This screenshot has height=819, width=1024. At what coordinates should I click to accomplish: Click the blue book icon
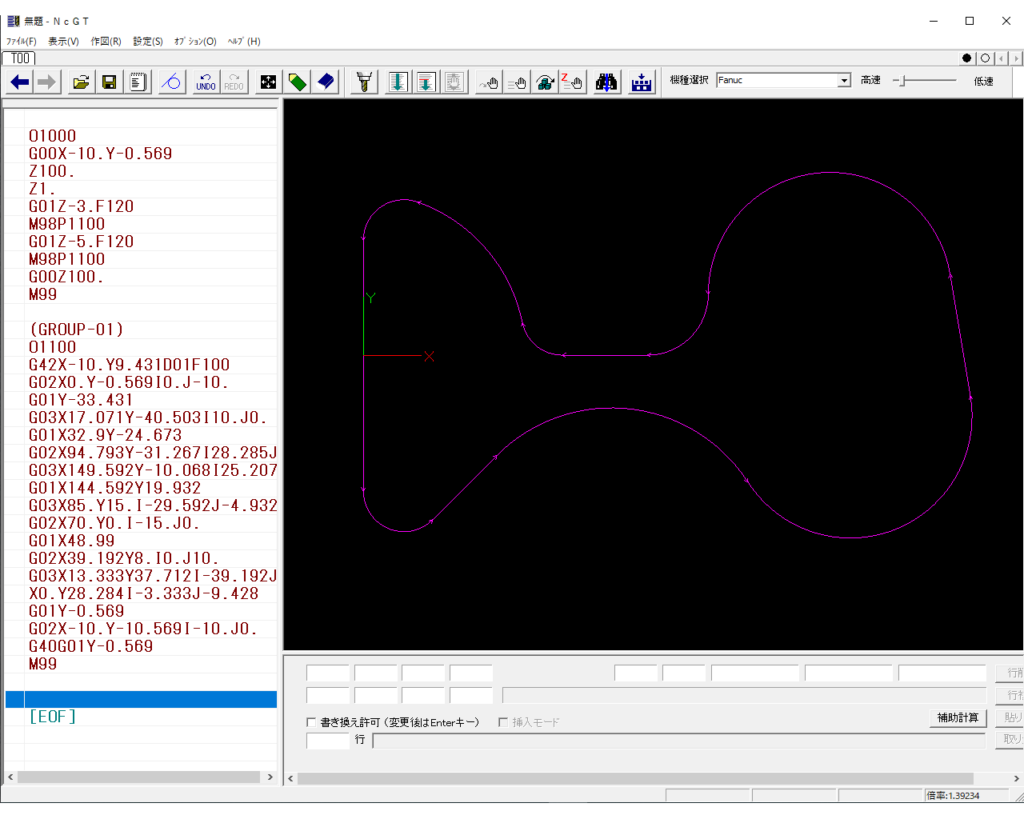tap(326, 82)
